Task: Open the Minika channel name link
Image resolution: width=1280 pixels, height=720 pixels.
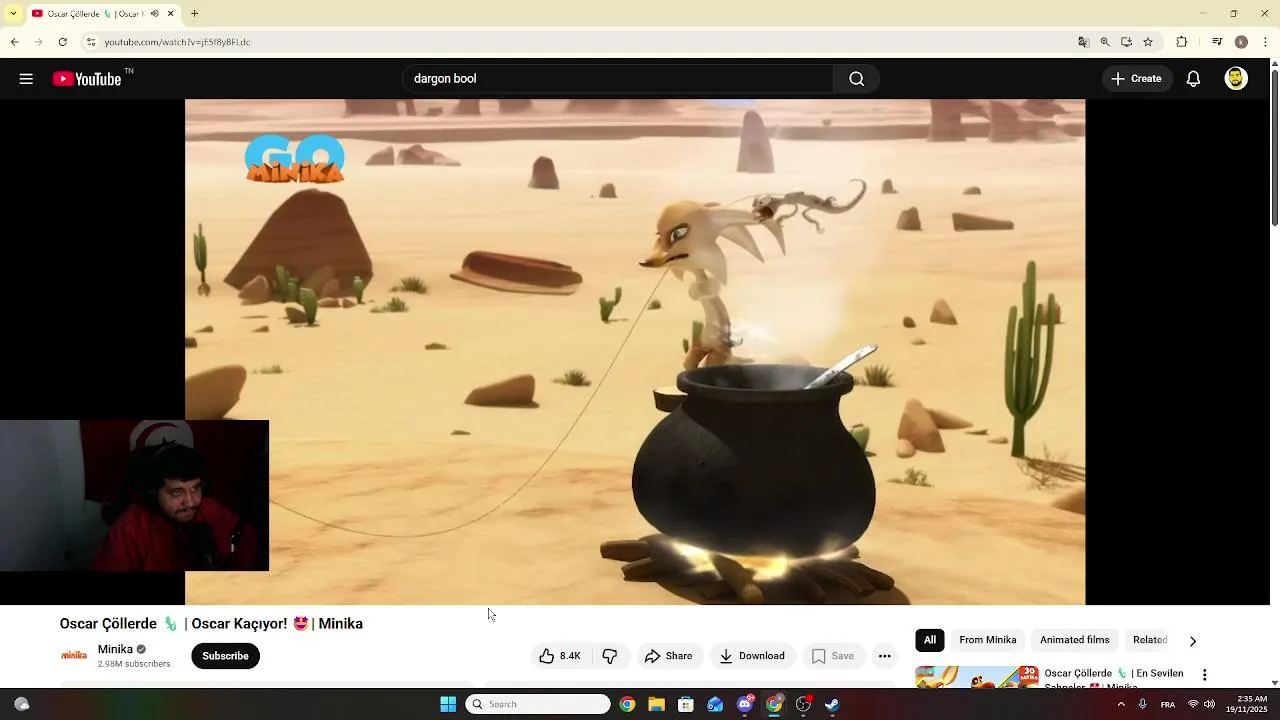Action: [x=115, y=649]
